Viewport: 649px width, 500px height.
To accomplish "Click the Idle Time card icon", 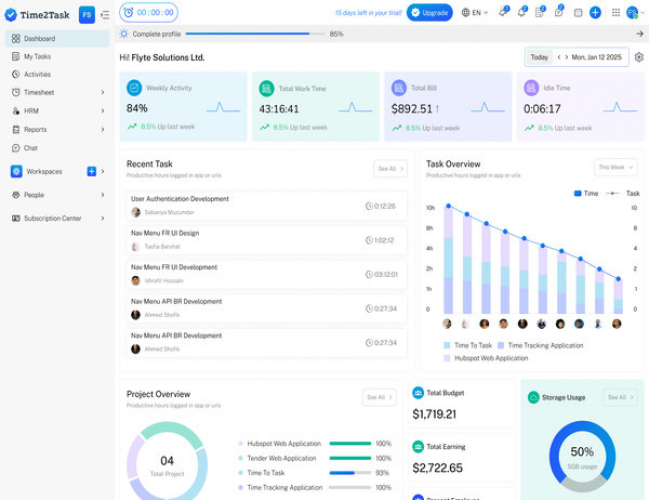I will pyautogui.click(x=531, y=88).
